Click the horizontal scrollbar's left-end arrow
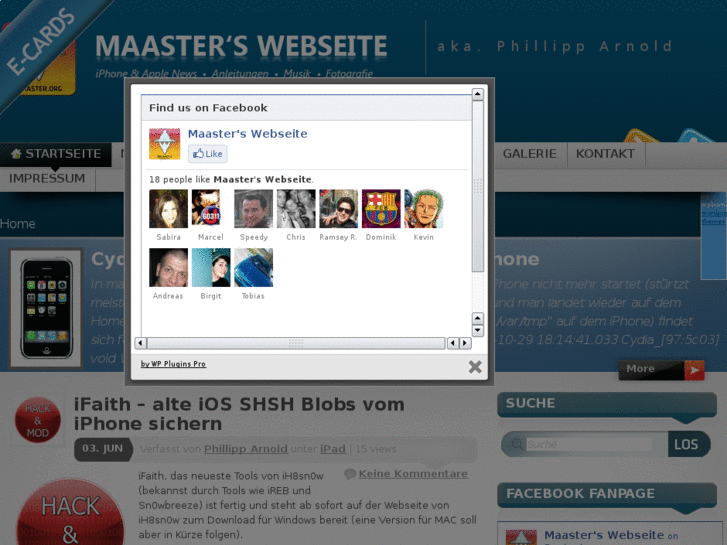This screenshot has width=727, height=545. coord(140,343)
